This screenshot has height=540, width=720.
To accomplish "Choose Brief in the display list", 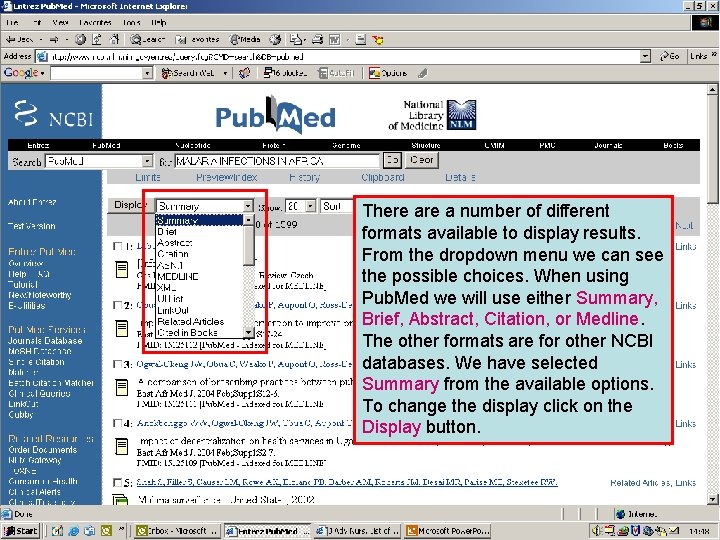I will 167,232.
